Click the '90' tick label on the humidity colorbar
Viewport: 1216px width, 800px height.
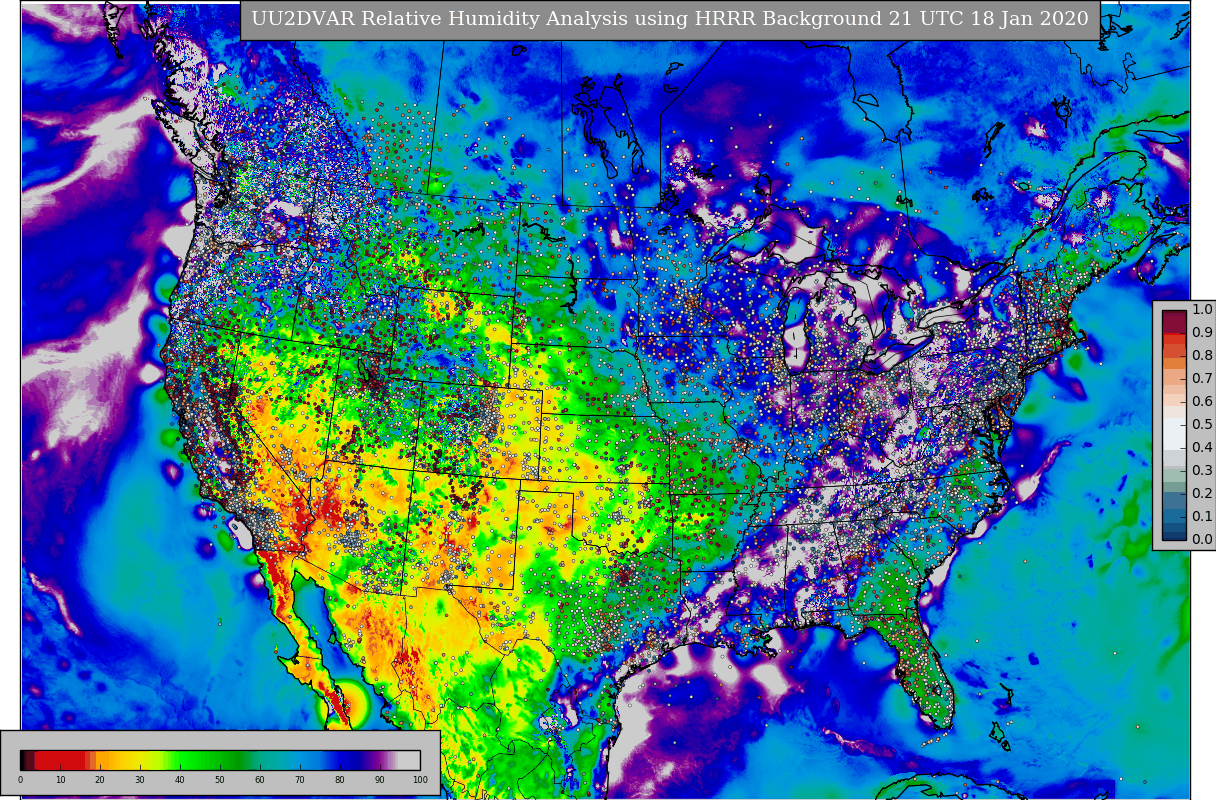(380, 780)
